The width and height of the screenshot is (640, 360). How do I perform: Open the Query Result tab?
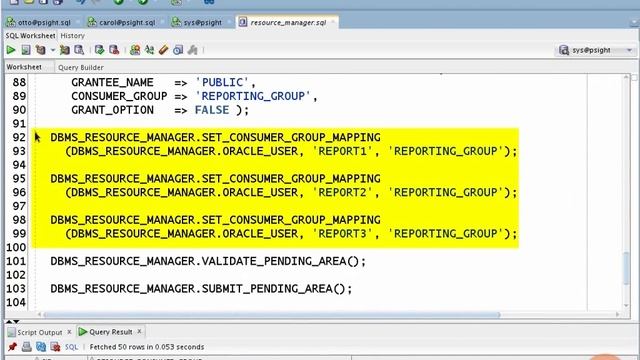pyautogui.click(x=111, y=332)
